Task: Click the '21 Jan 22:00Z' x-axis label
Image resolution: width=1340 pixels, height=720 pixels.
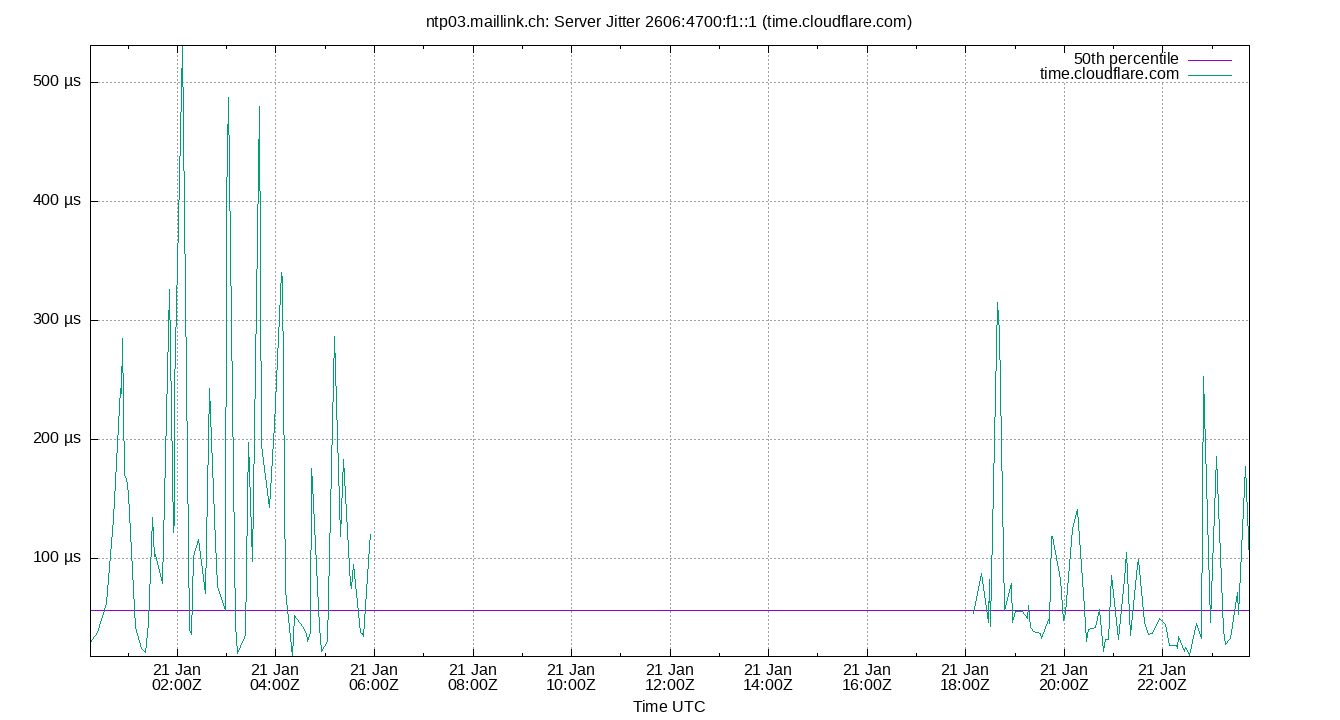Action: pyautogui.click(x=1161, y=677)
